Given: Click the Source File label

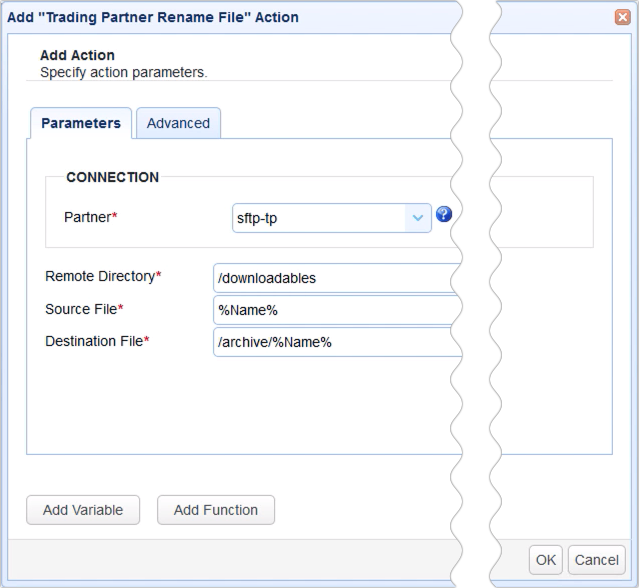Looking at the screenshot, I should (84, 309).
